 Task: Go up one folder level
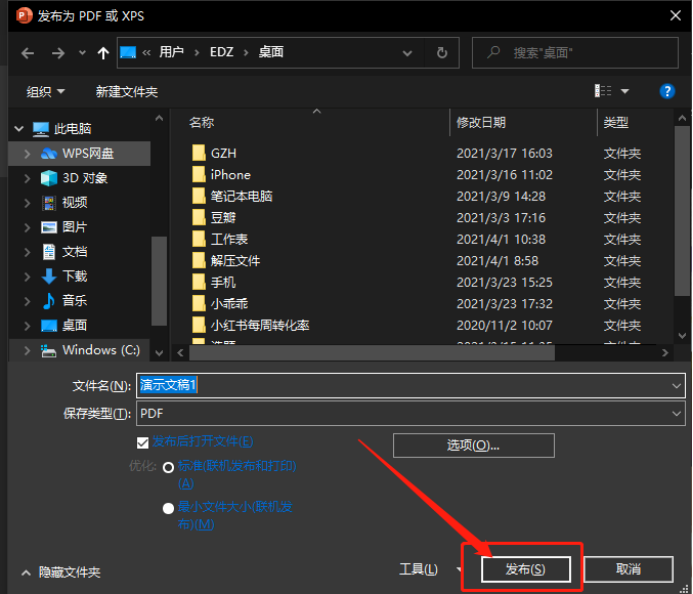(x=103, y=53)
